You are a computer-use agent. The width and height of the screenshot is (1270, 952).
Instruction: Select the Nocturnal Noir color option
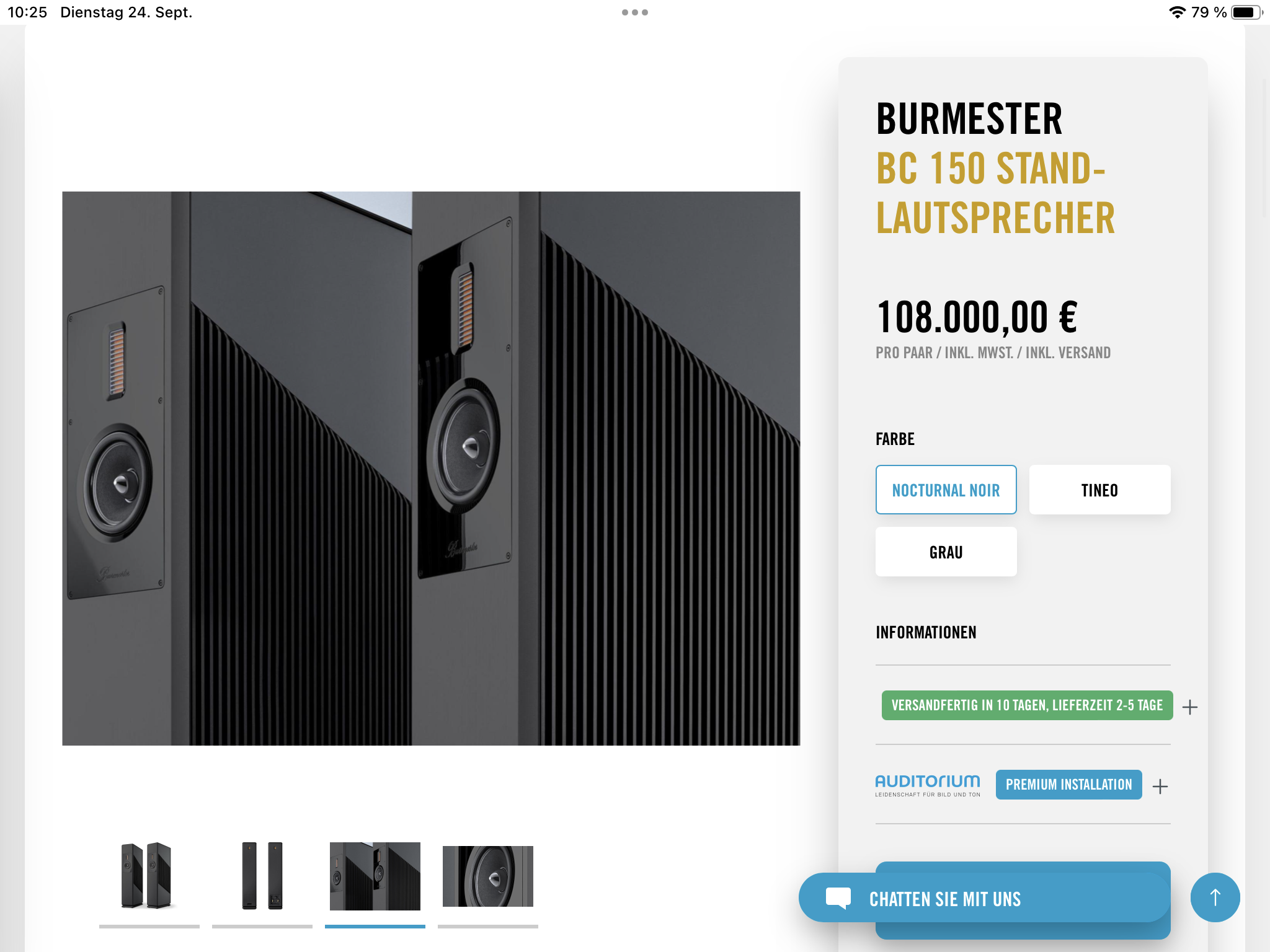946,490
